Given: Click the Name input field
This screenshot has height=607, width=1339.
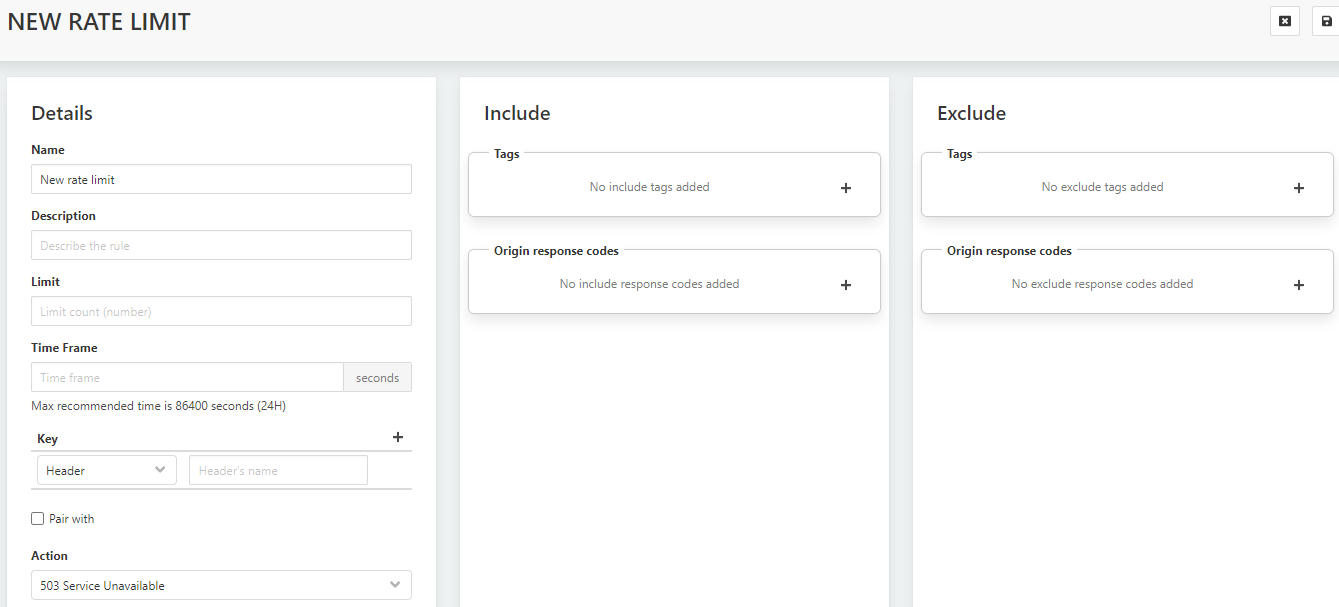Looking at the screenshot, I should 221,180.
